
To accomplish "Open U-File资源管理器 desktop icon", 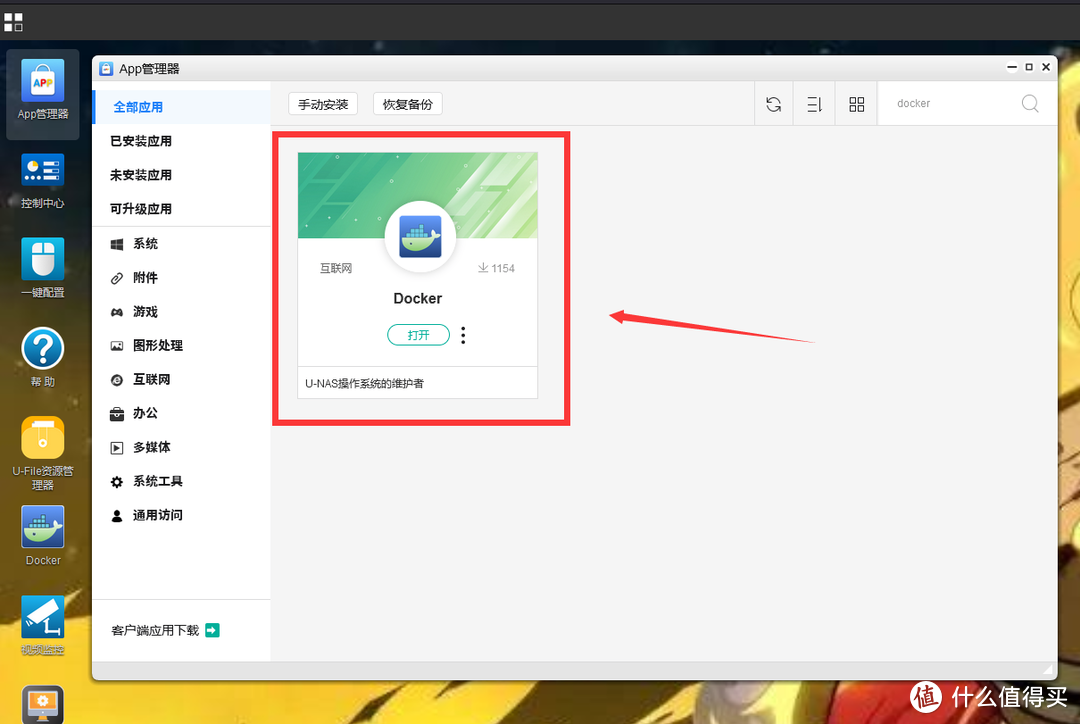I will [43, 453].
